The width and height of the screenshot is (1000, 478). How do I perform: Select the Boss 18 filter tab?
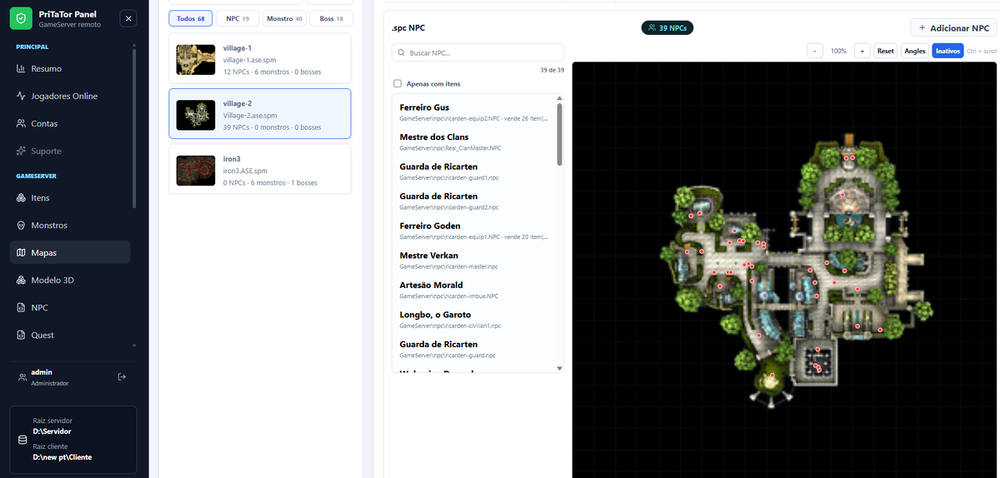tap(331, 18)
